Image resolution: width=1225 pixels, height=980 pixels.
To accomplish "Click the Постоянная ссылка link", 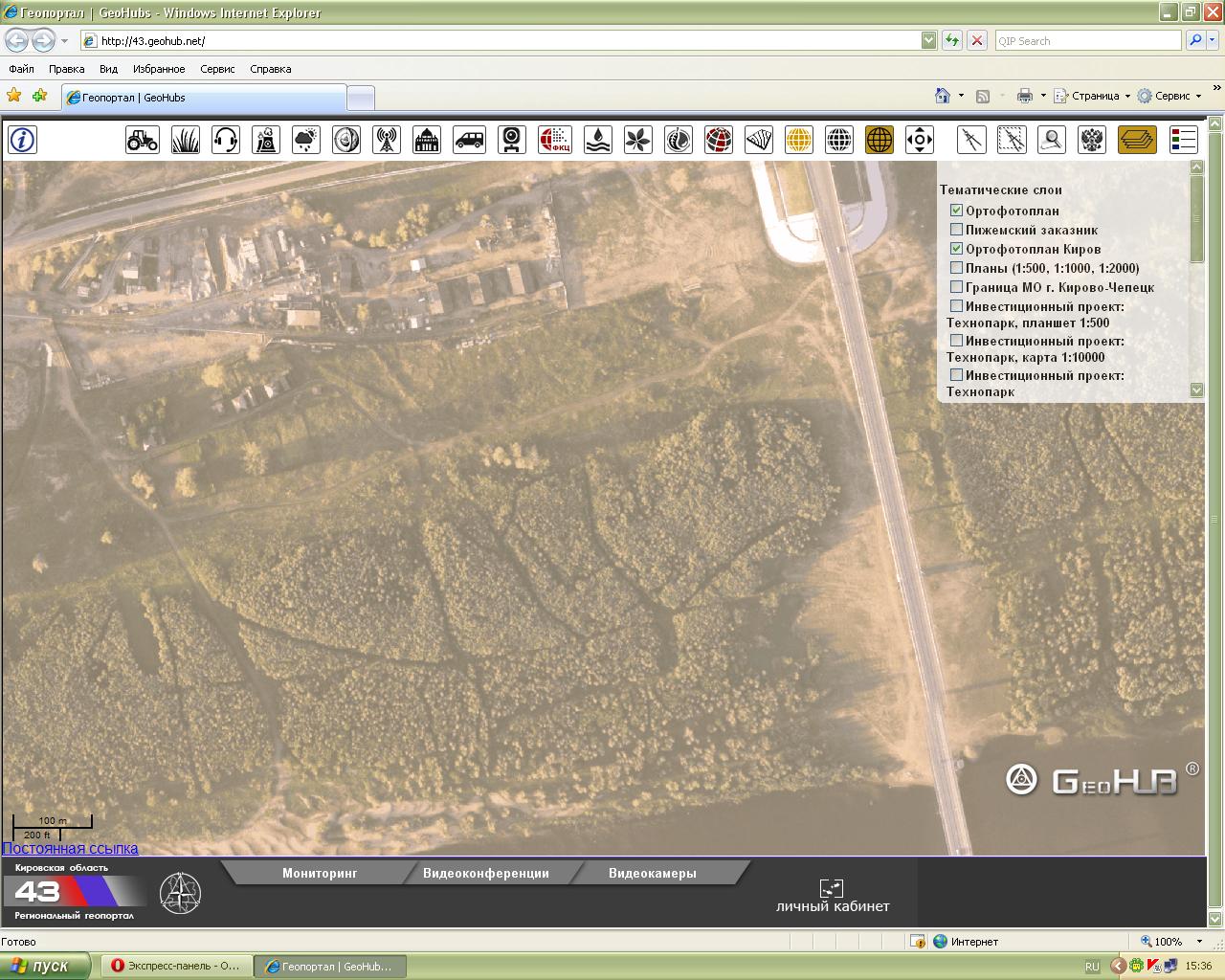I will (70, 848).
